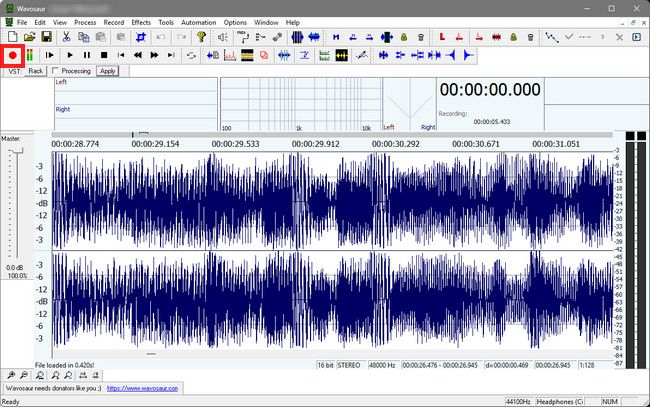Open the File menu

[x=22, y=22]
